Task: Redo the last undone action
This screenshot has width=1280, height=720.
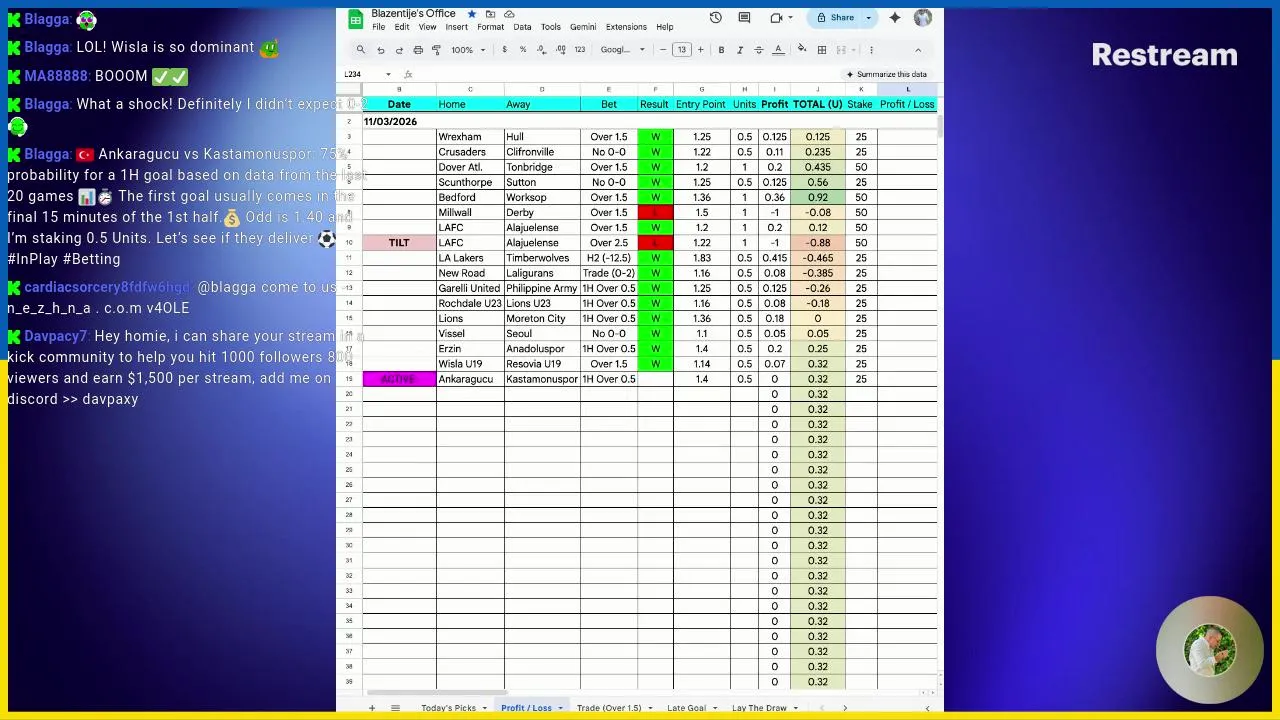Action: tap(399, 50)
